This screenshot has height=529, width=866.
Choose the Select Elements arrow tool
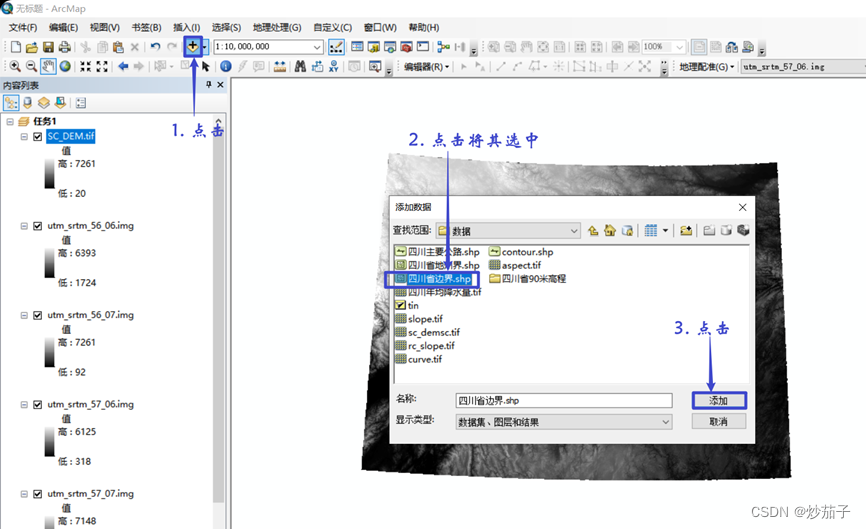(205, 66)
